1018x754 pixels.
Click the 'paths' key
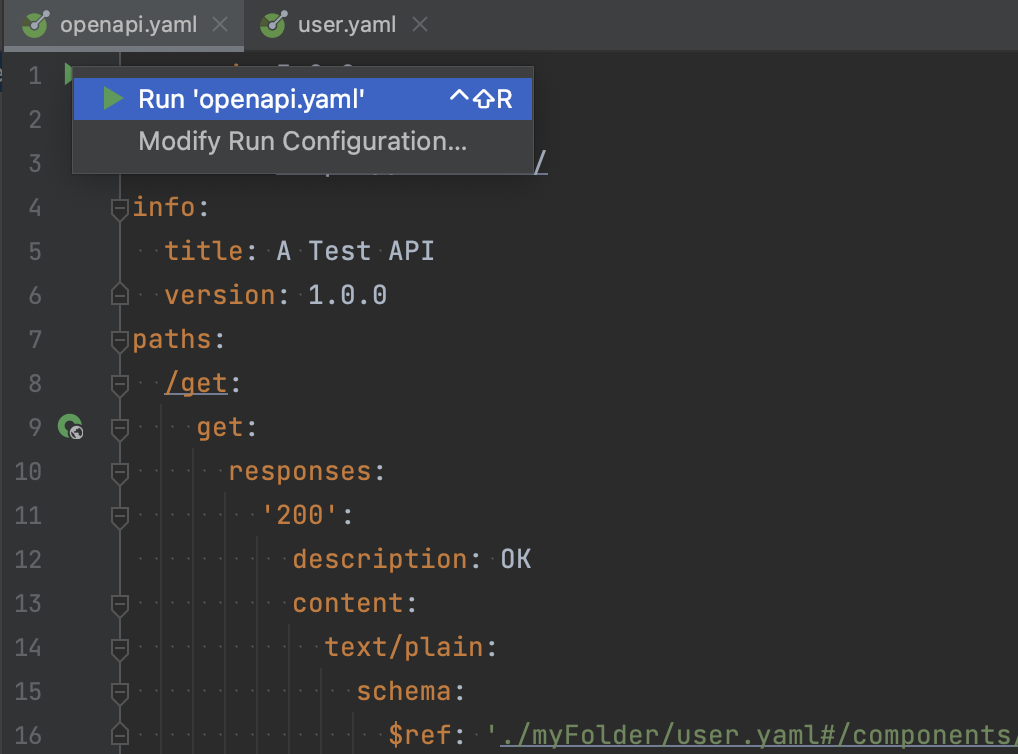(172, 339)
